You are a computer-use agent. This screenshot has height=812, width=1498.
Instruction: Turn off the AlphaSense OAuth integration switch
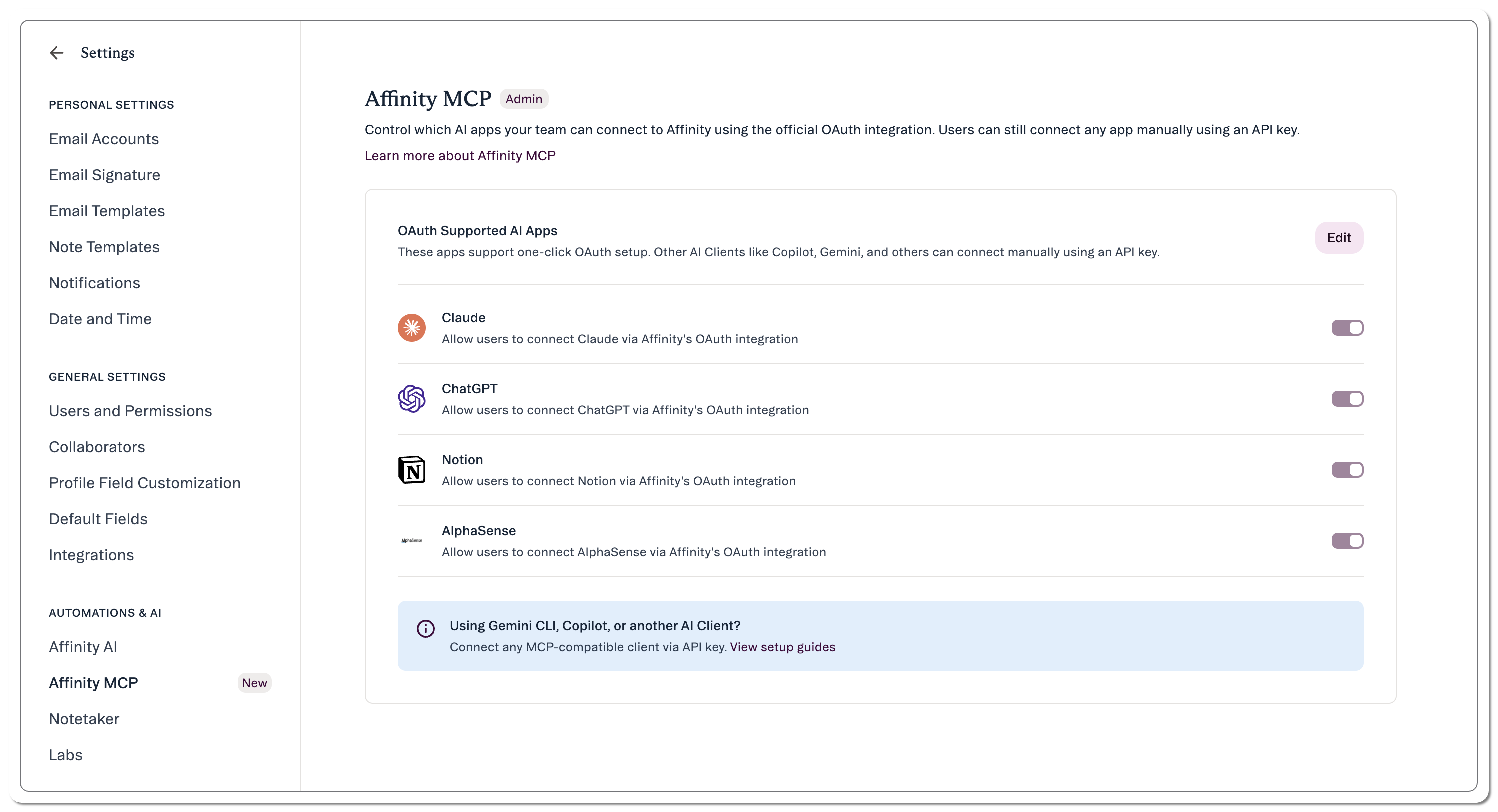coord(1347,541)
